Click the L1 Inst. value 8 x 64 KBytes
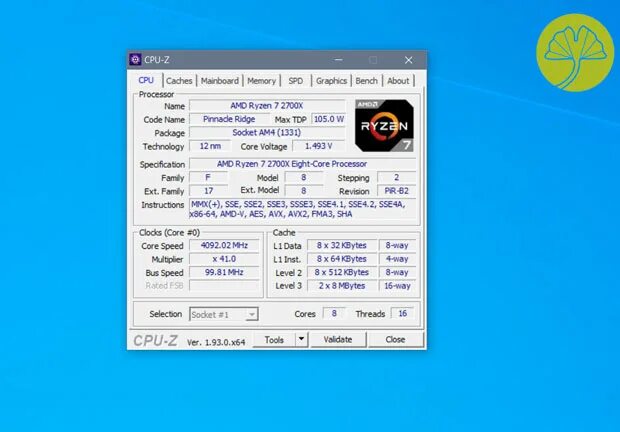 coord(342,259)
